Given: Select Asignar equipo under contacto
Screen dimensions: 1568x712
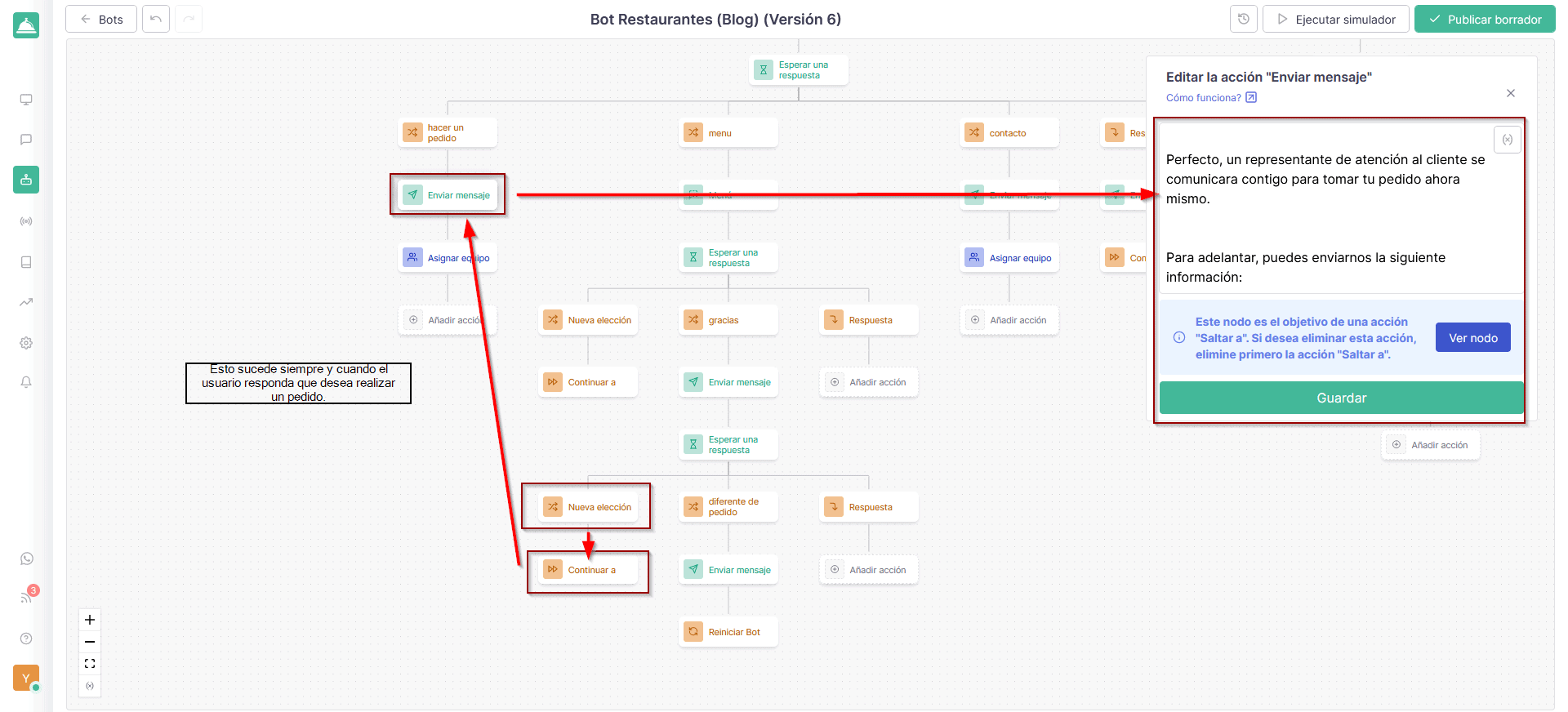Looking at the screenshot, I should click(1009, 258).
